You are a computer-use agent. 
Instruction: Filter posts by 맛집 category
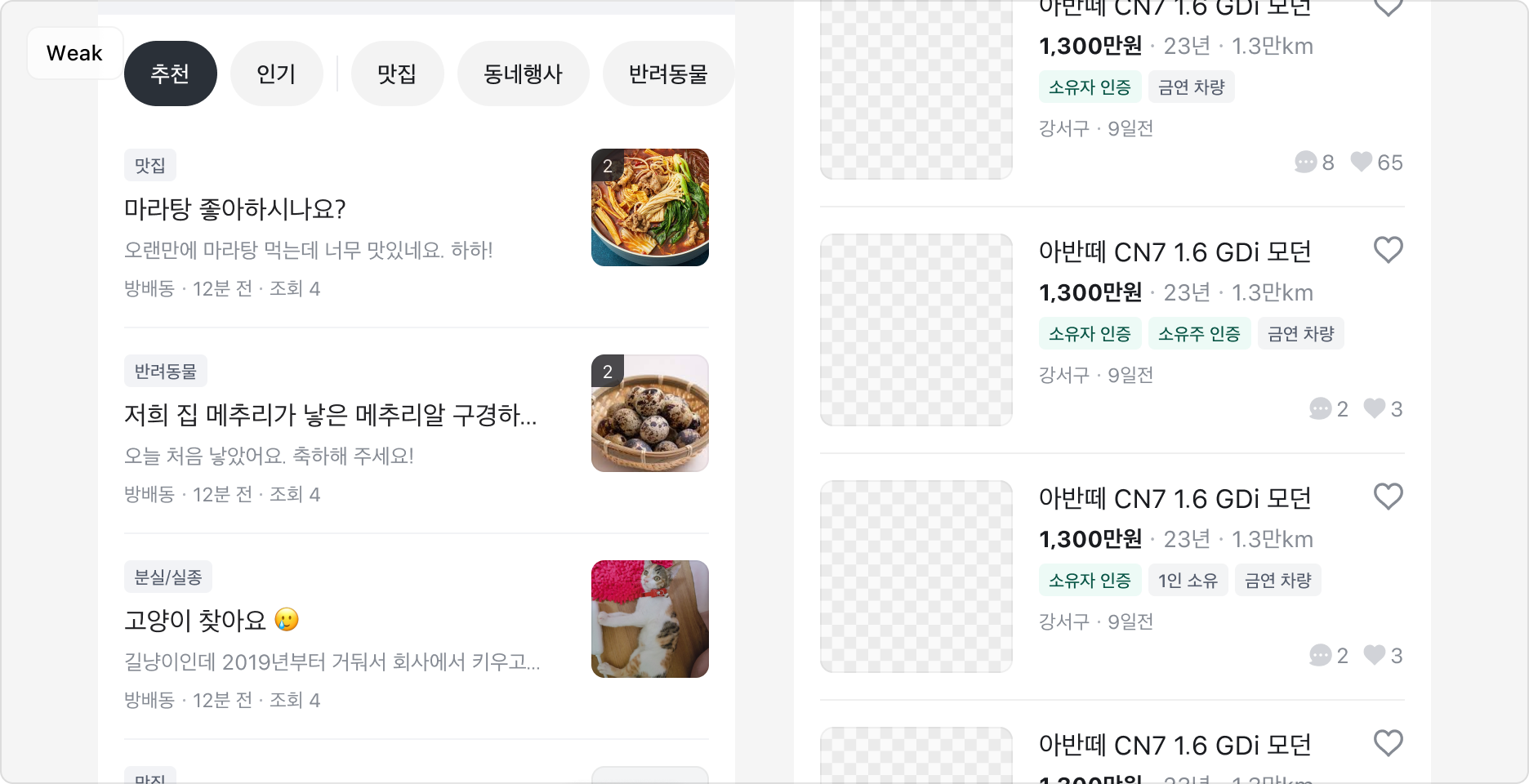[x=397, y=73]
